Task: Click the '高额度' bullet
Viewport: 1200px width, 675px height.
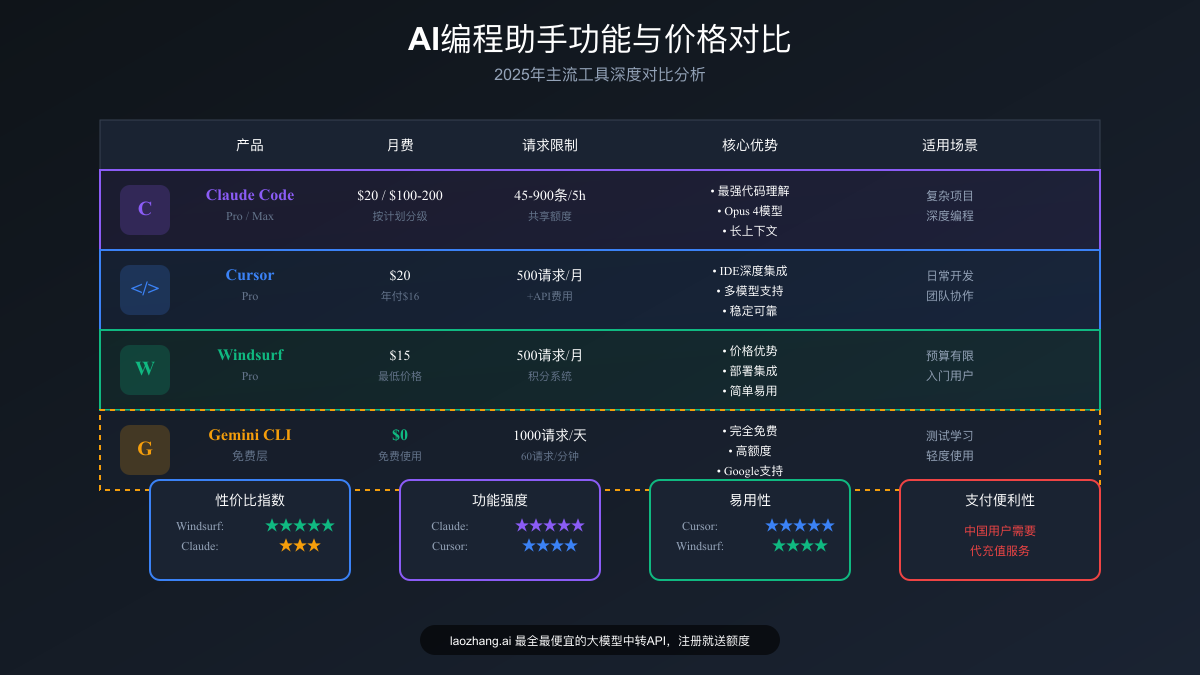Action: click(750, 451)
